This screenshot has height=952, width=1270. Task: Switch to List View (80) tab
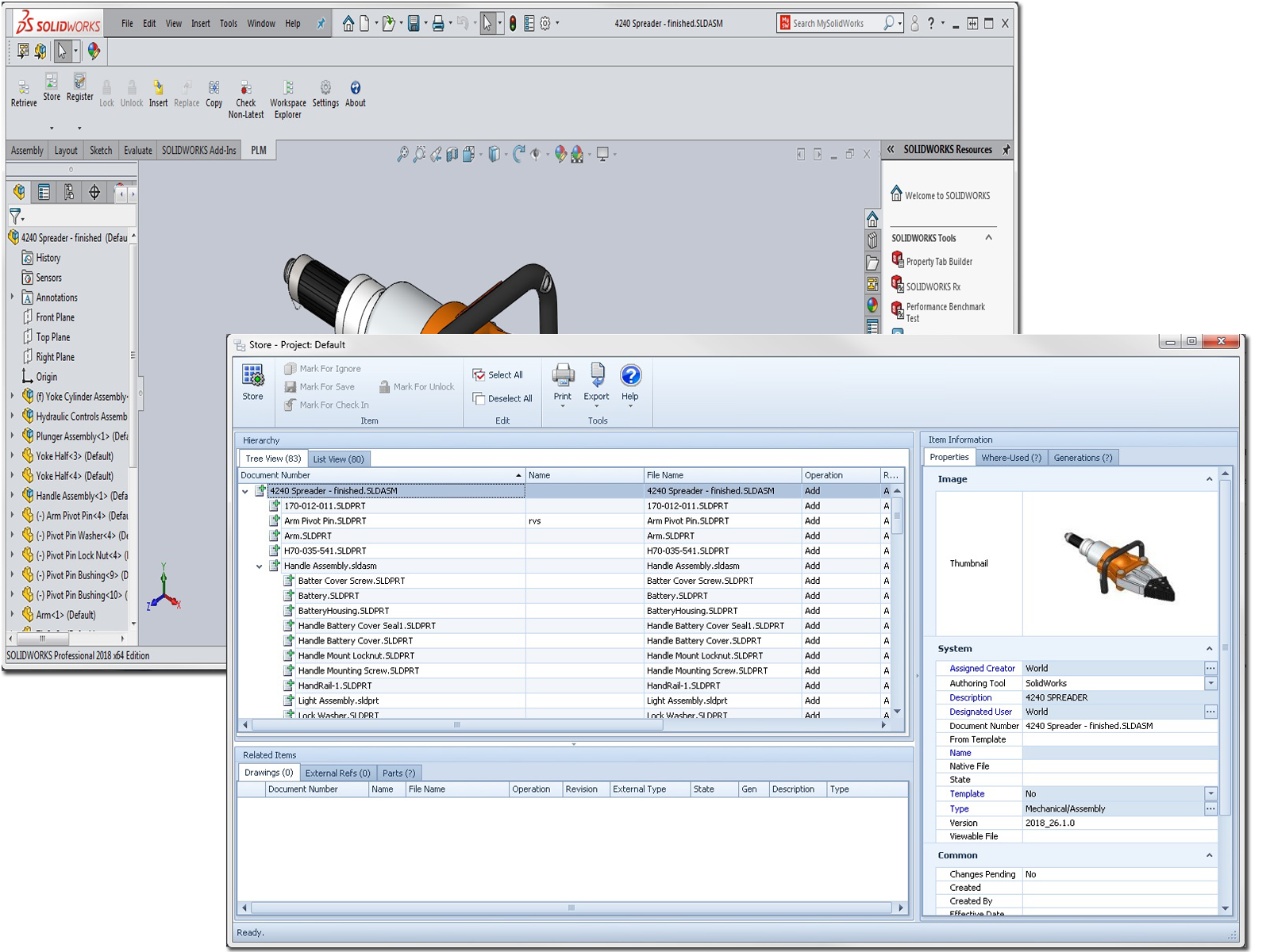point(338,459)
